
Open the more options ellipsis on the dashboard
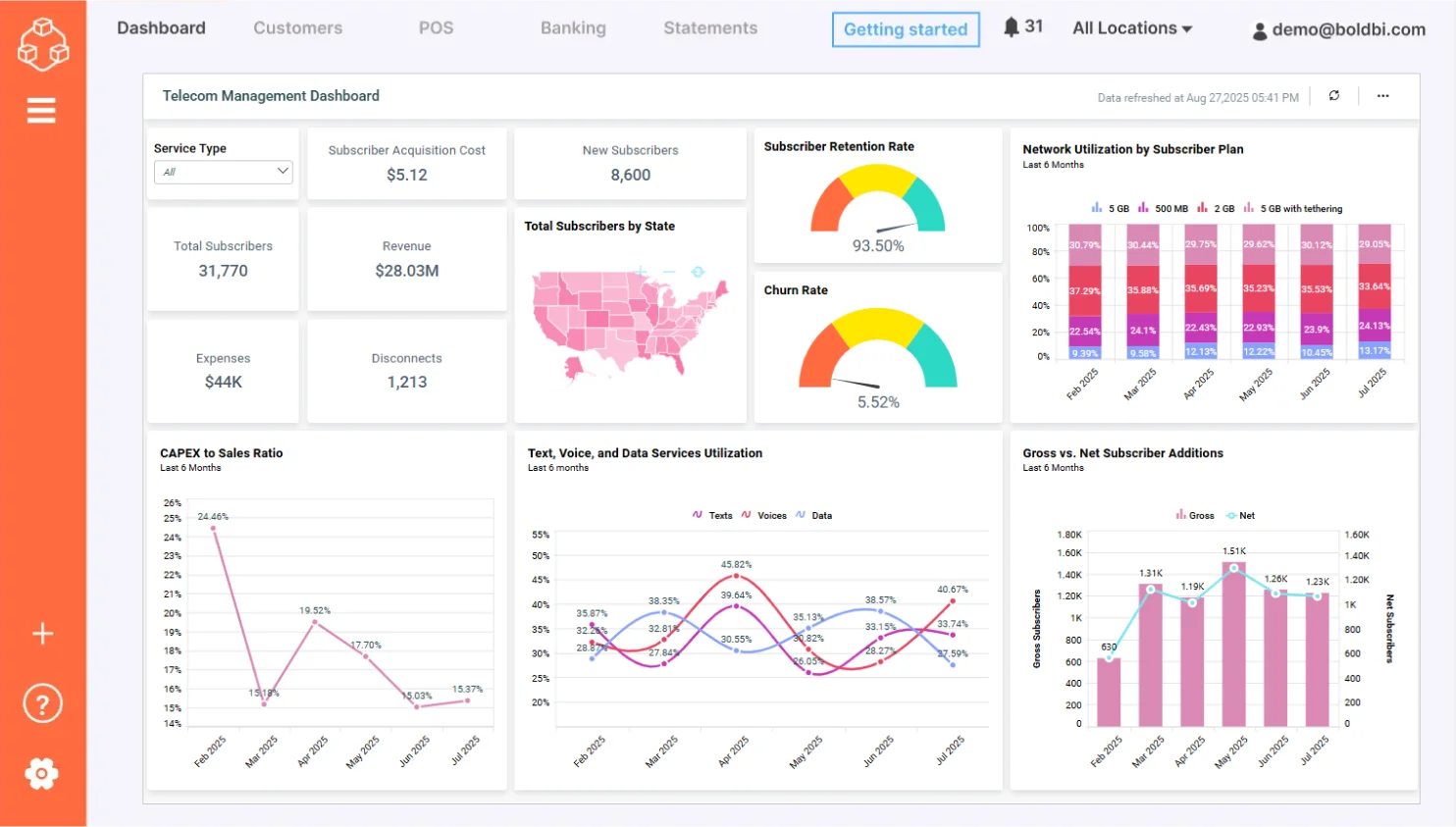pyautogui.click(x=1383, y=96)
